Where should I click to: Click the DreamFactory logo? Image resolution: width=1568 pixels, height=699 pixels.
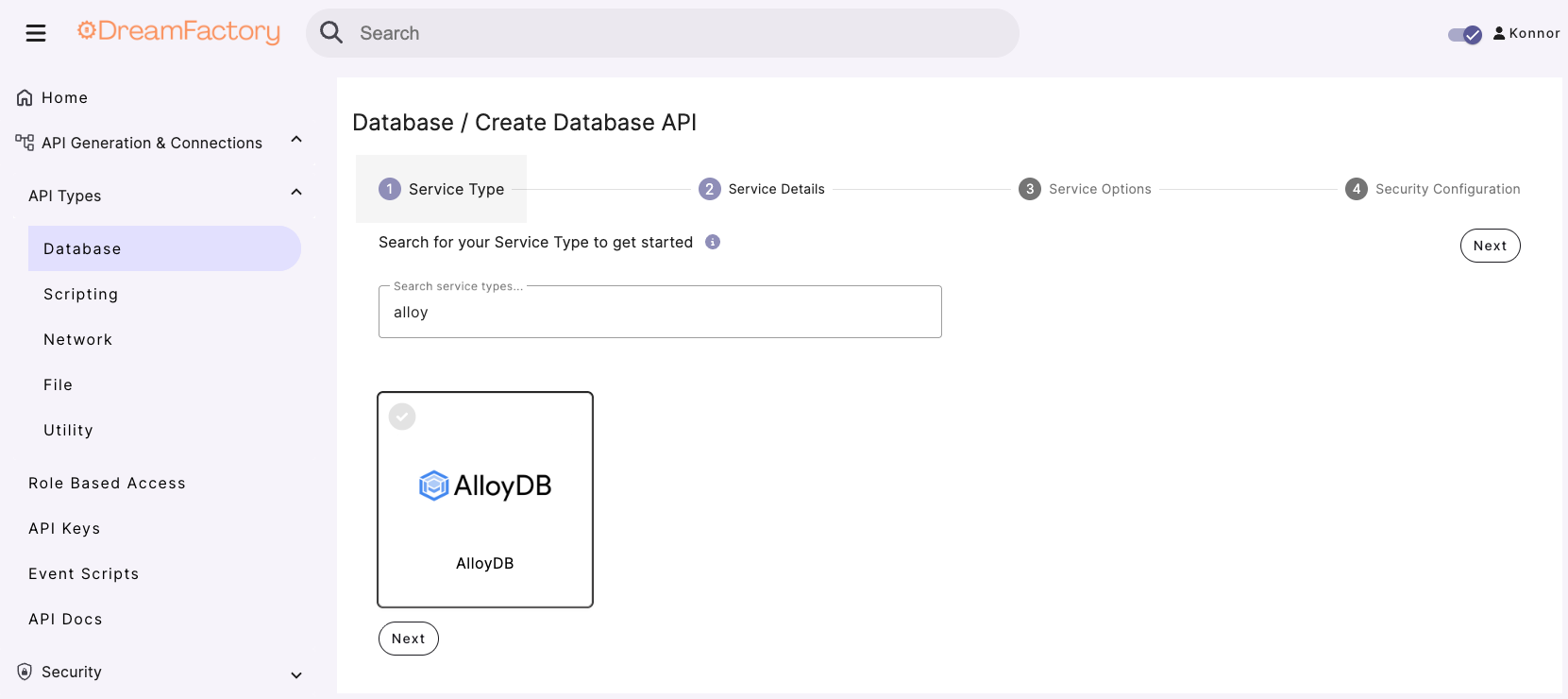pos(178,32)
